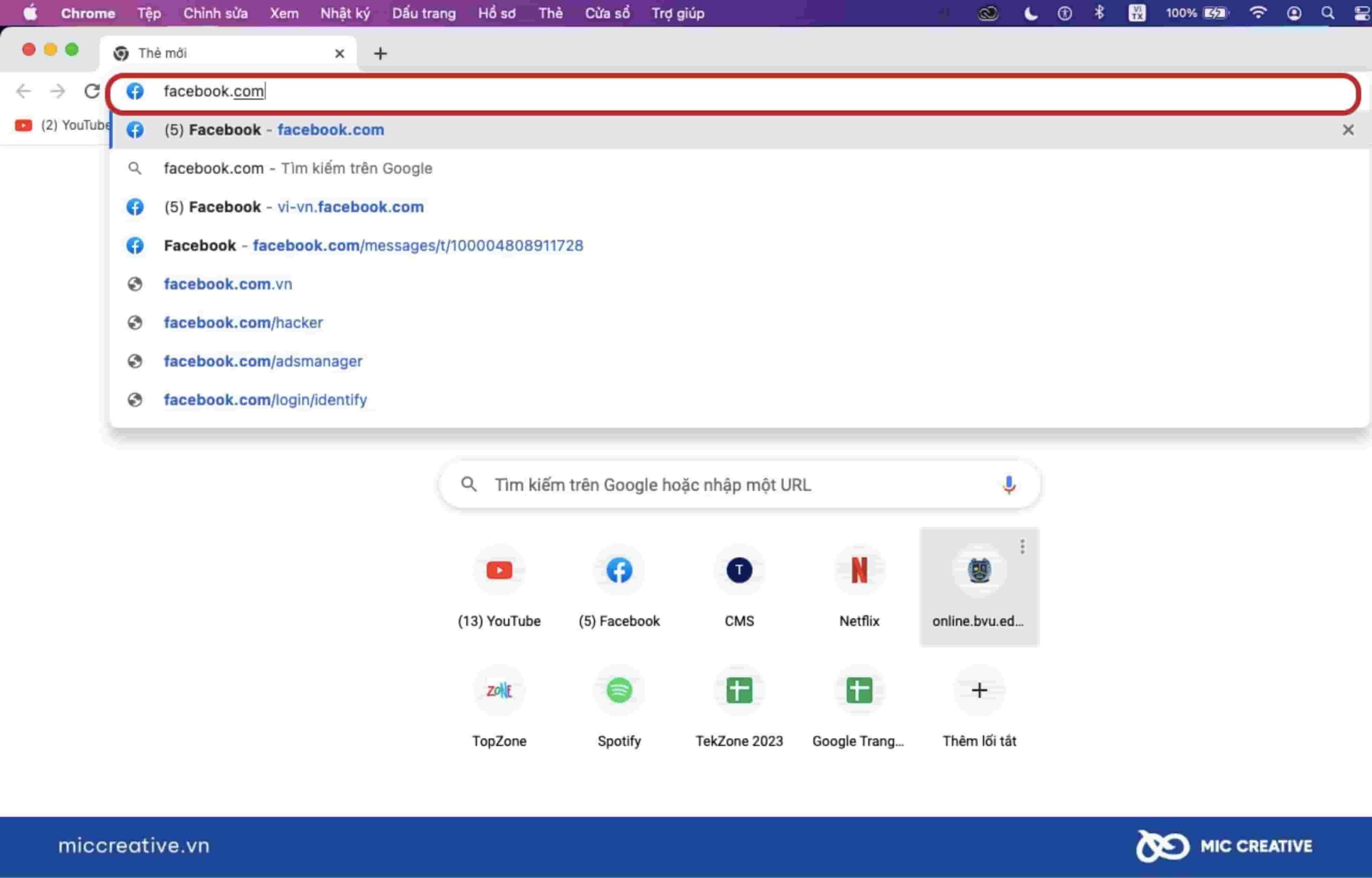Viewport: 1372px width, 878px height.
Task: Open the Hồ sơ menu
Action: (x=496, y=13)
